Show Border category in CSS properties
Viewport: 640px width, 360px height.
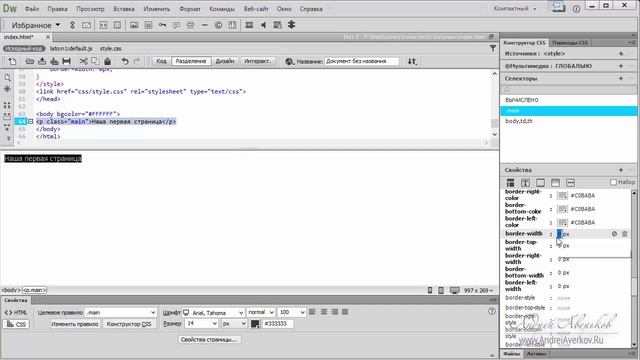point(540,182)
